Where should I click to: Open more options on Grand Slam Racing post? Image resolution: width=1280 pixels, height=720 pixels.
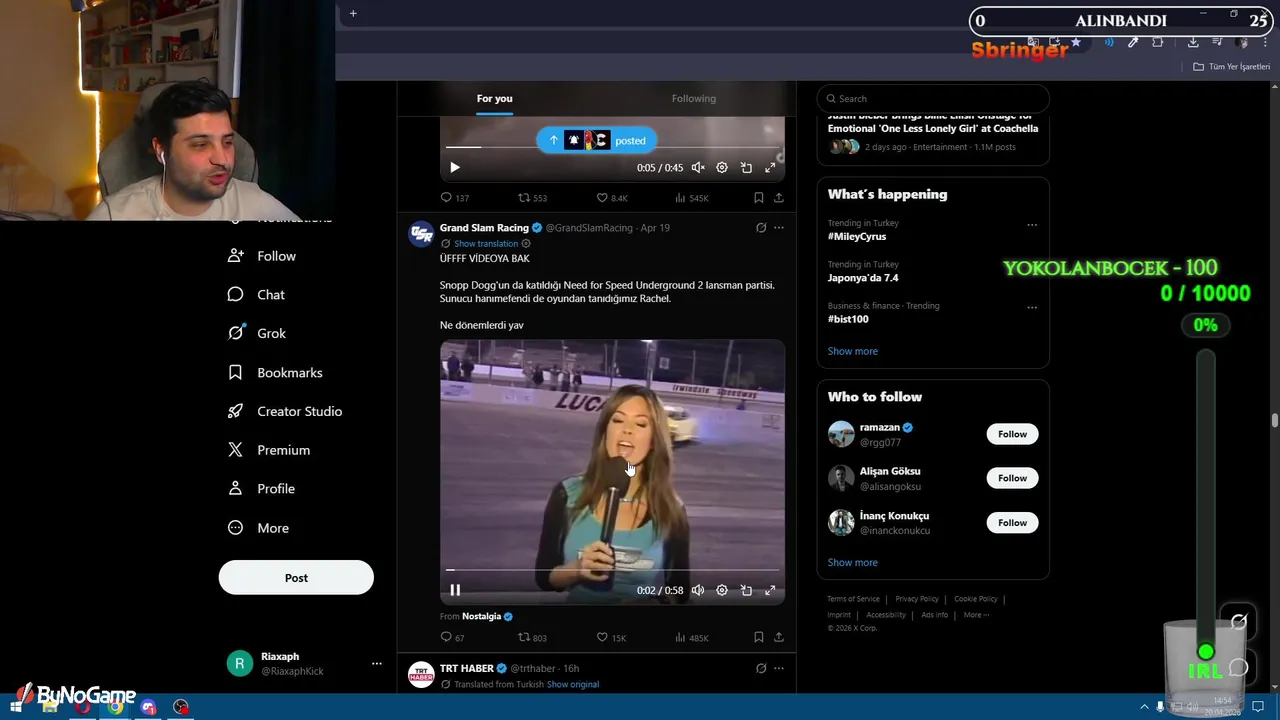[779, 228]
